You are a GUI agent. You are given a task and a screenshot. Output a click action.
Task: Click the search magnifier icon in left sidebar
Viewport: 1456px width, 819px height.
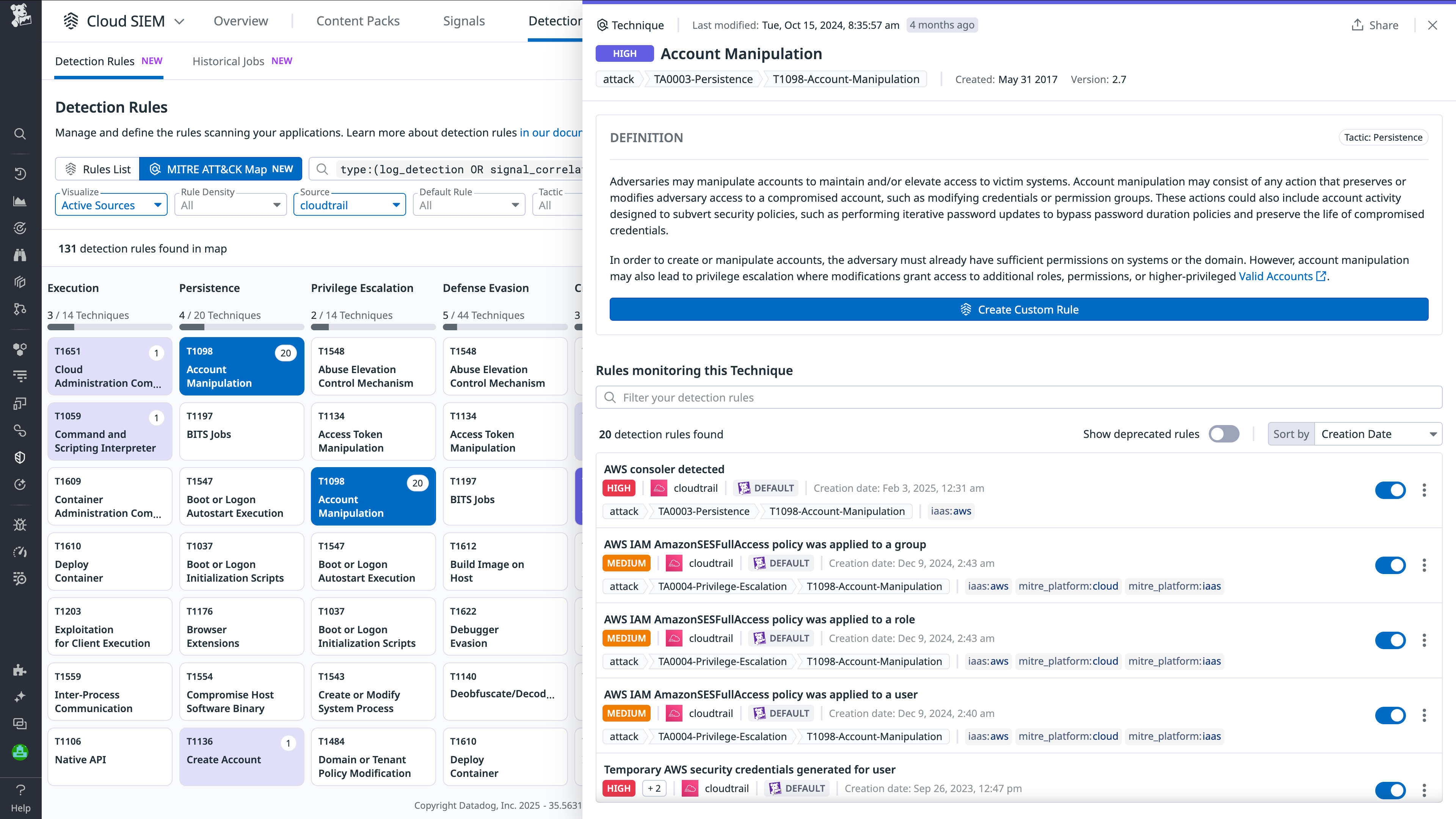click(20, 134)
